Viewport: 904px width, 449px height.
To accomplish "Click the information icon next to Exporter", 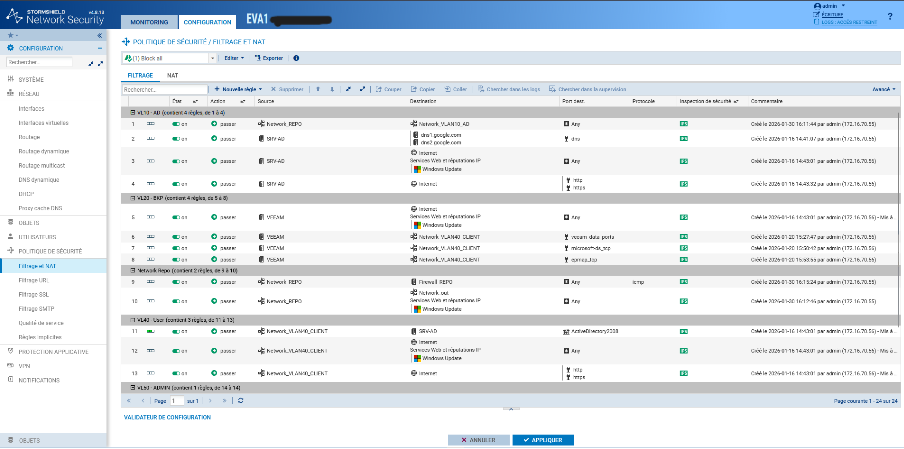I will click(x=296, y=58).
